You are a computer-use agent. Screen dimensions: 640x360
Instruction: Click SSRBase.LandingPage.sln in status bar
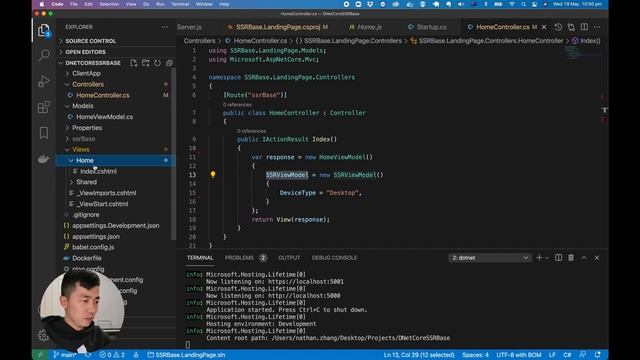186,355
